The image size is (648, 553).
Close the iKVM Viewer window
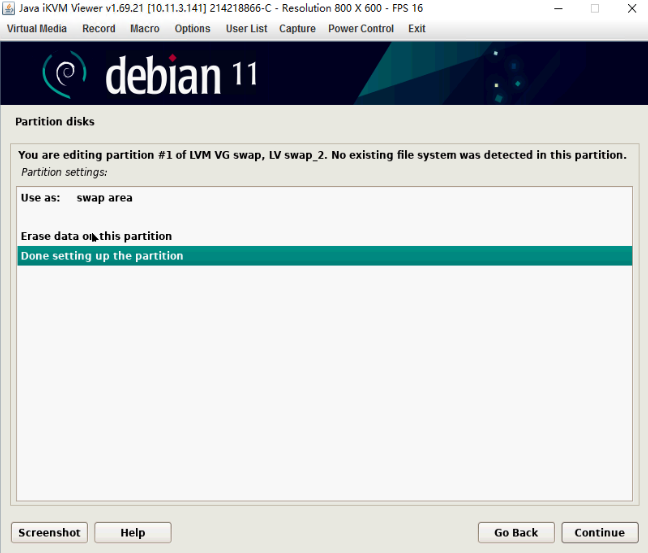(x=631, y=8)
